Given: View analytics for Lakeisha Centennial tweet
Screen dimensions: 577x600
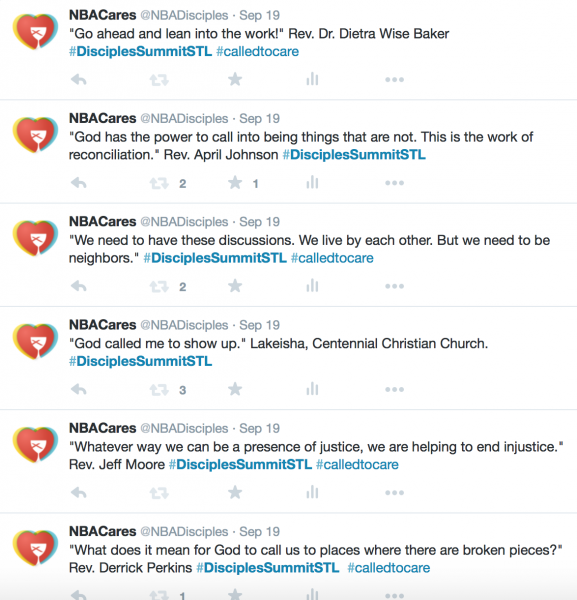Looking at the screenshot, I should coord(312,389).
